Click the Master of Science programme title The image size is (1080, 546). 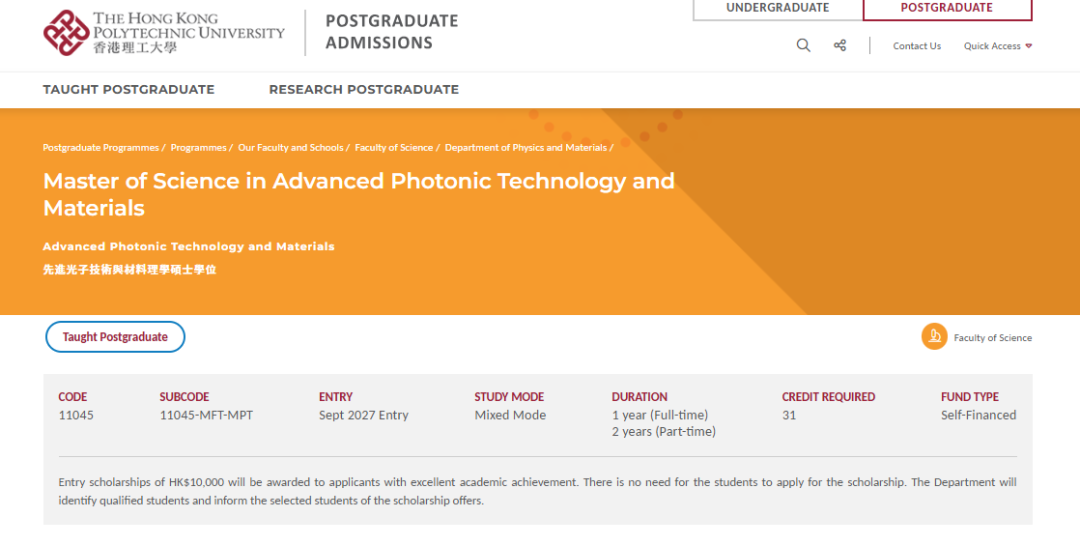[x=359, y=194]
